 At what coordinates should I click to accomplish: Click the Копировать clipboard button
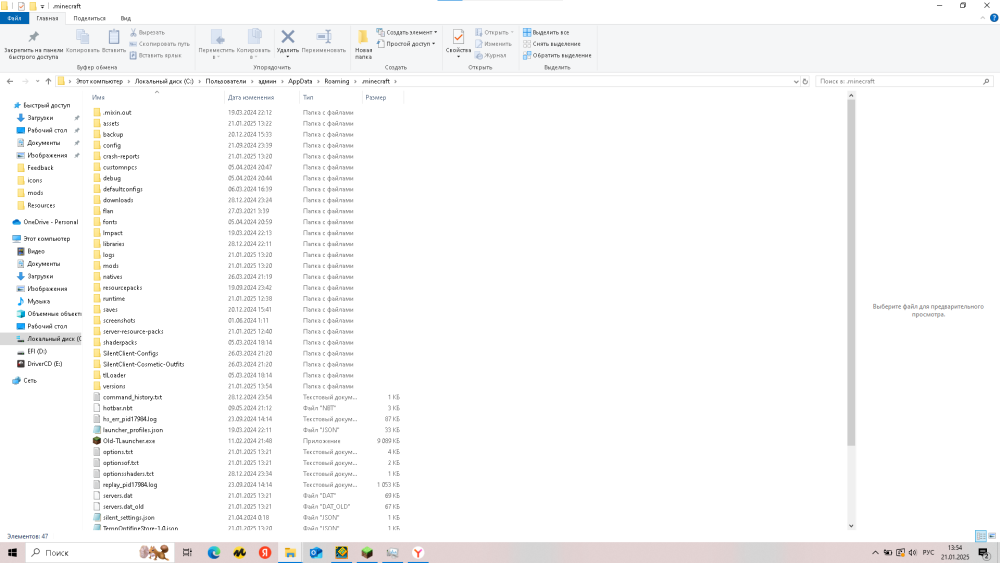click(x=82, y=41)
